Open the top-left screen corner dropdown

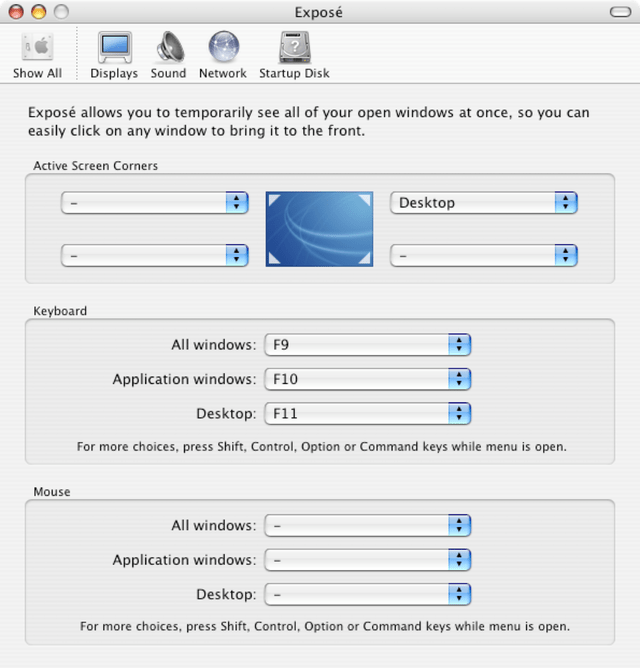[x=155, y=202]
